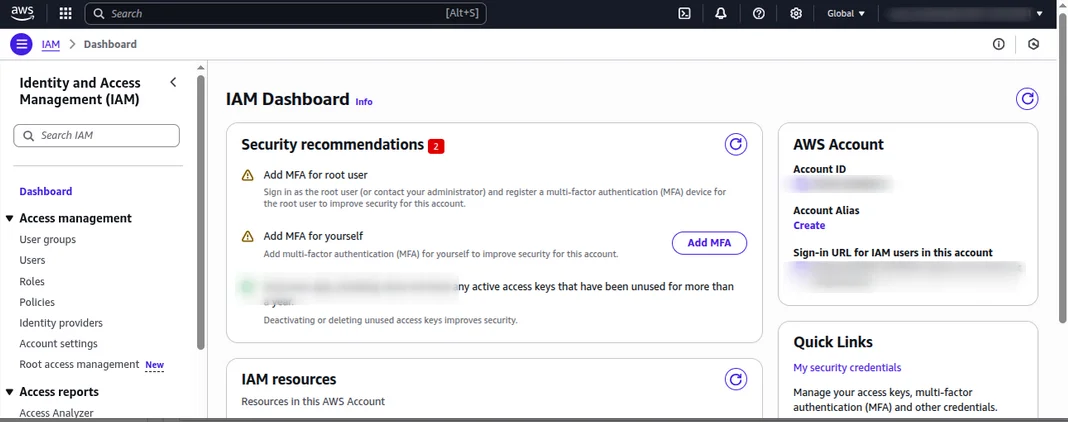Go to Policies in the sidebar
The width and height of the screenshot is (1068, 422).
coord(37,302)
